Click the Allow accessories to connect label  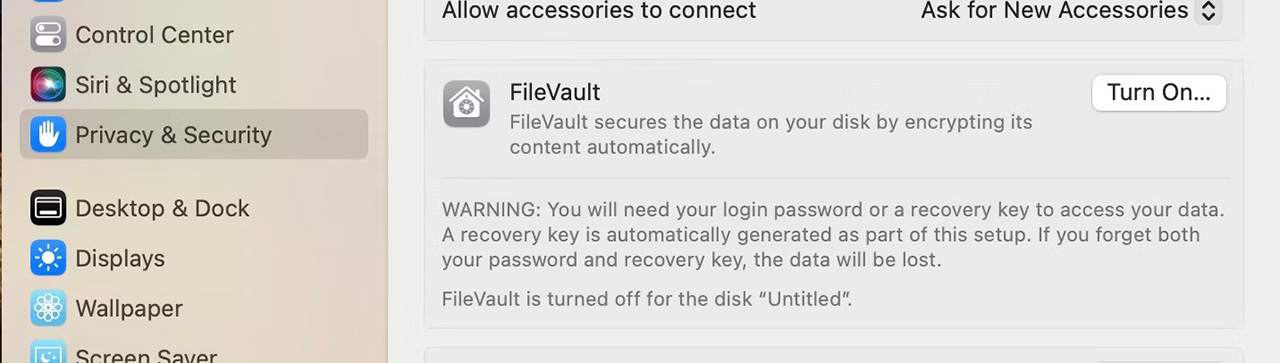point(599,11)
